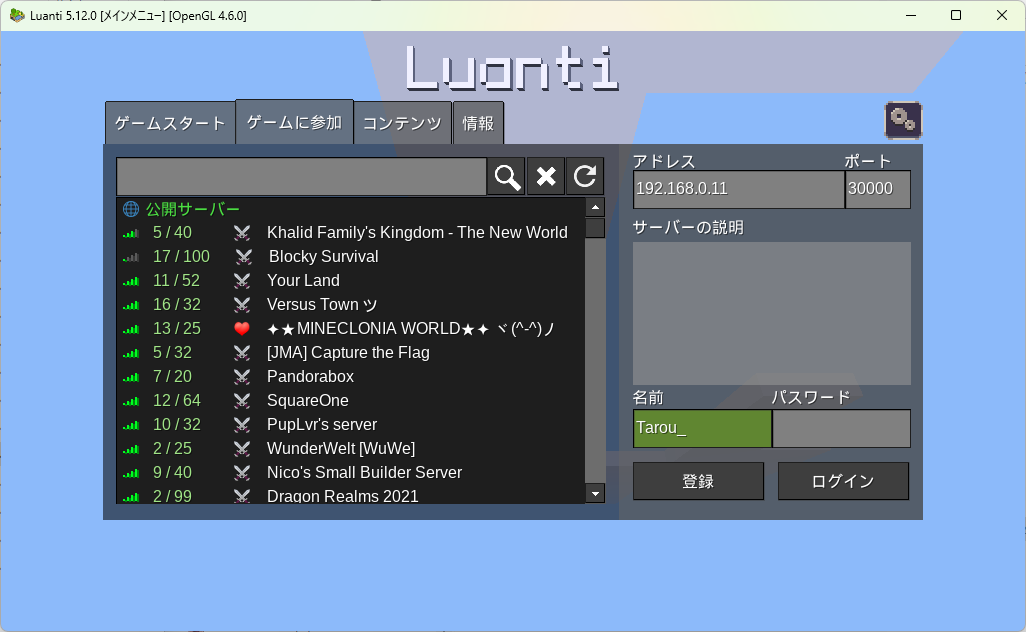Select the MINECLONIA WORLD server

coord(351,328)
